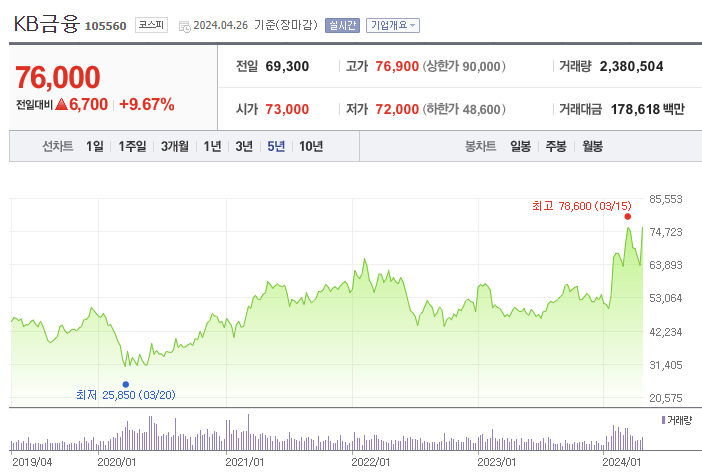
Task: Click the 하한가 48,600 text
Action: coord(464,109)
